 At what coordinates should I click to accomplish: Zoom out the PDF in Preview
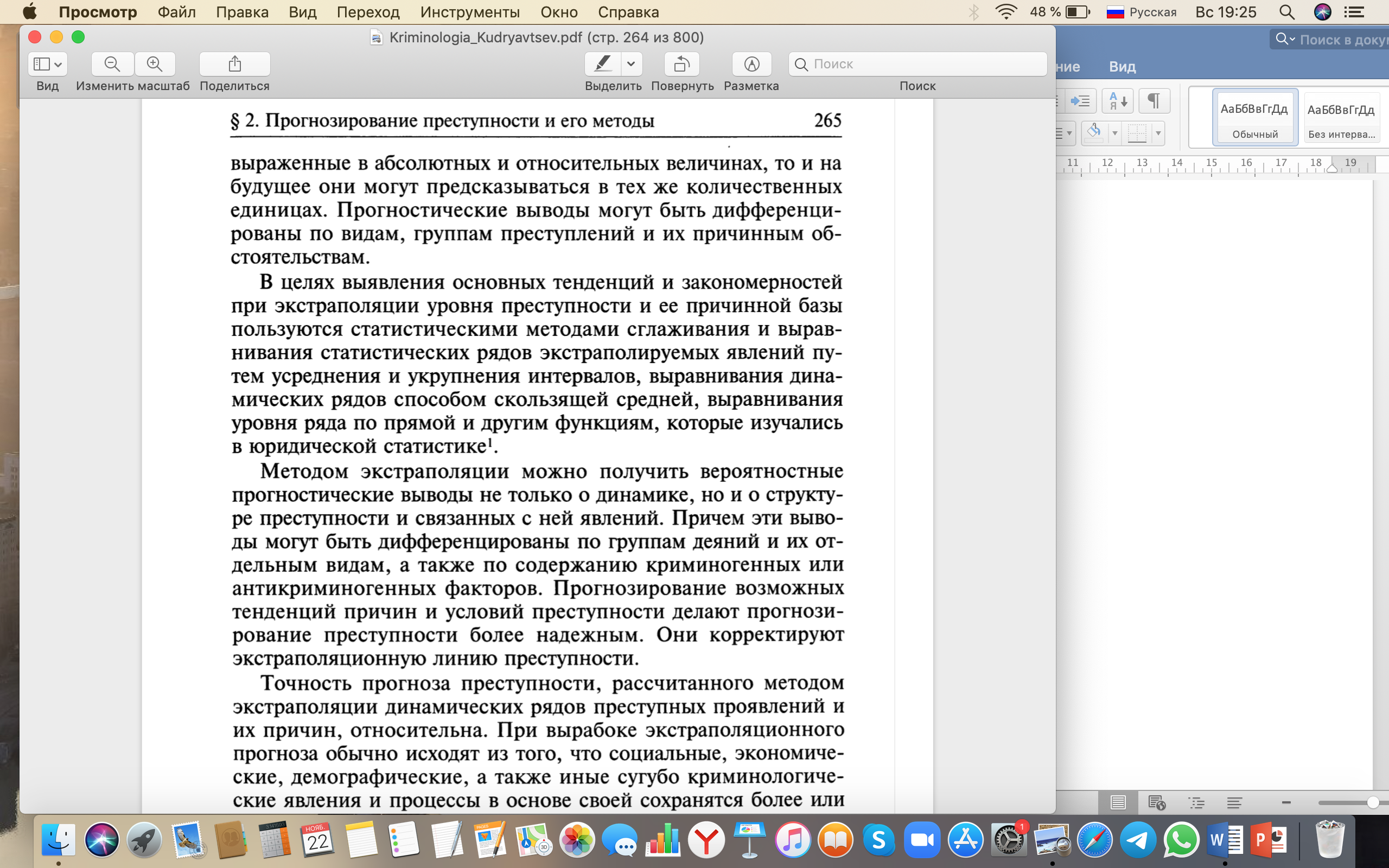click(x=112, y=63)
